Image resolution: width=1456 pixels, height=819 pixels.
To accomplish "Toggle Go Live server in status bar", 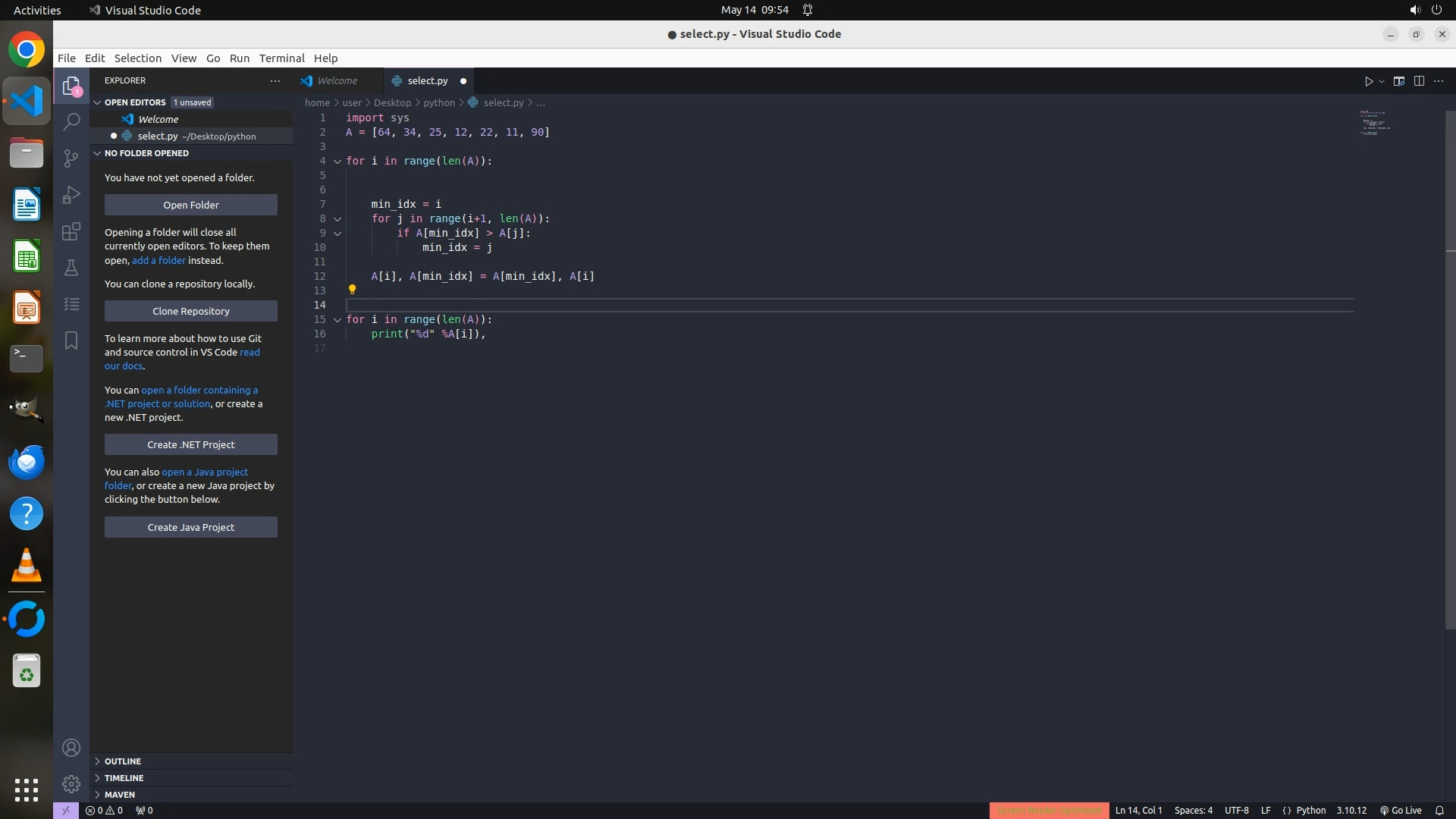I will (1401, 810).
